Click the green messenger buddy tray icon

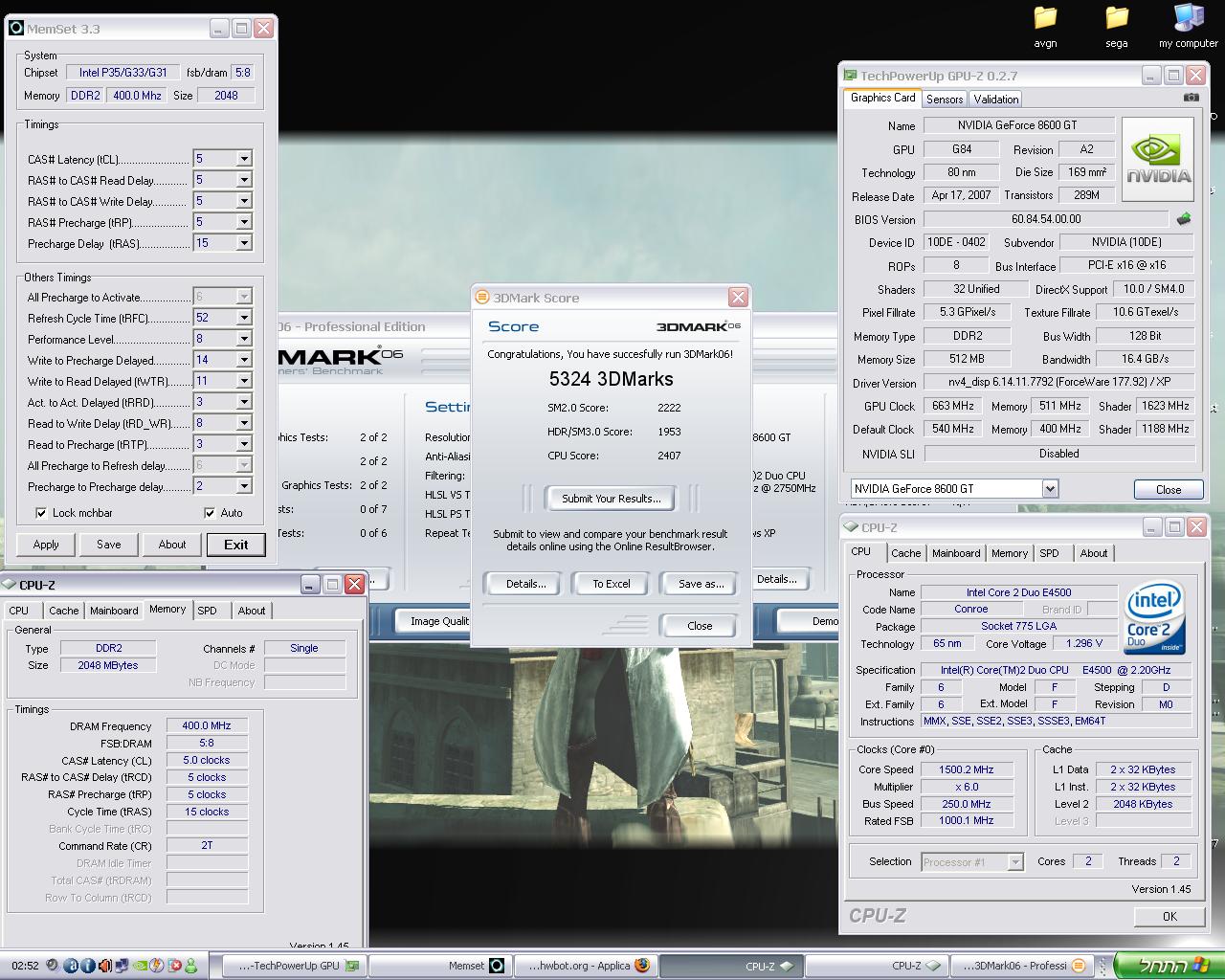pyautogui.click(x=191, y=966)
